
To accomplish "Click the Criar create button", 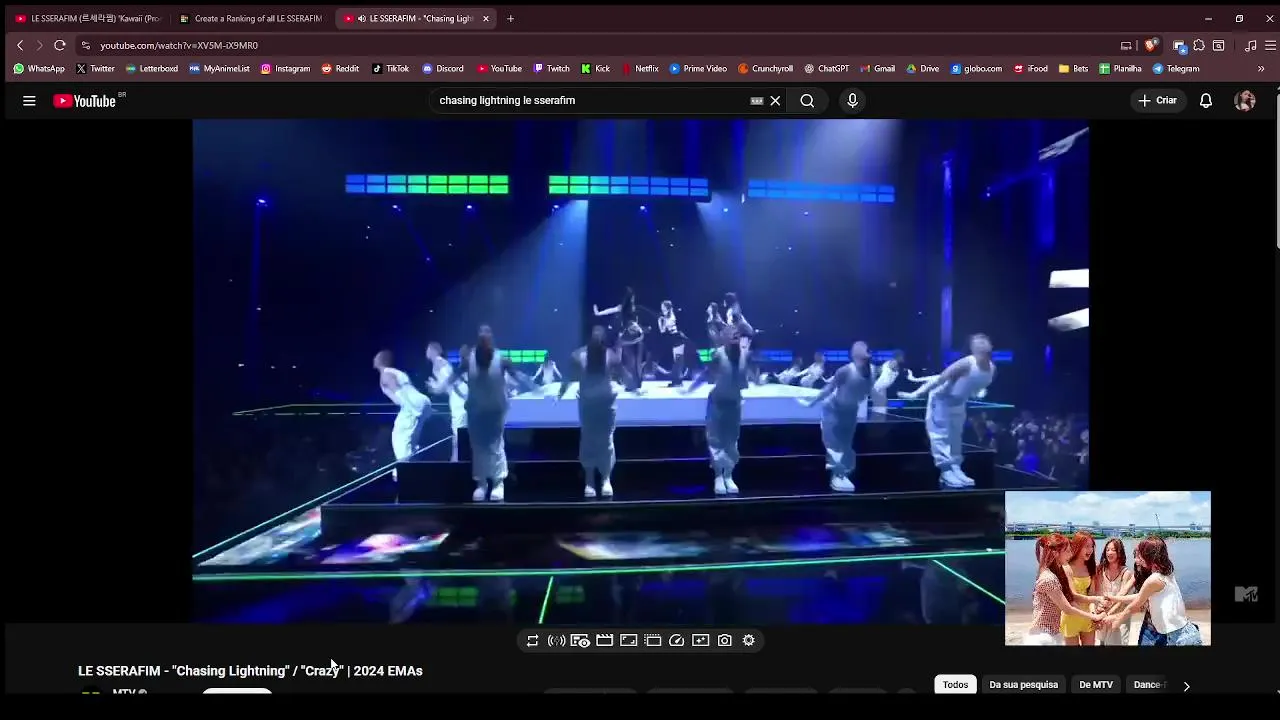I will point(1158,100).
